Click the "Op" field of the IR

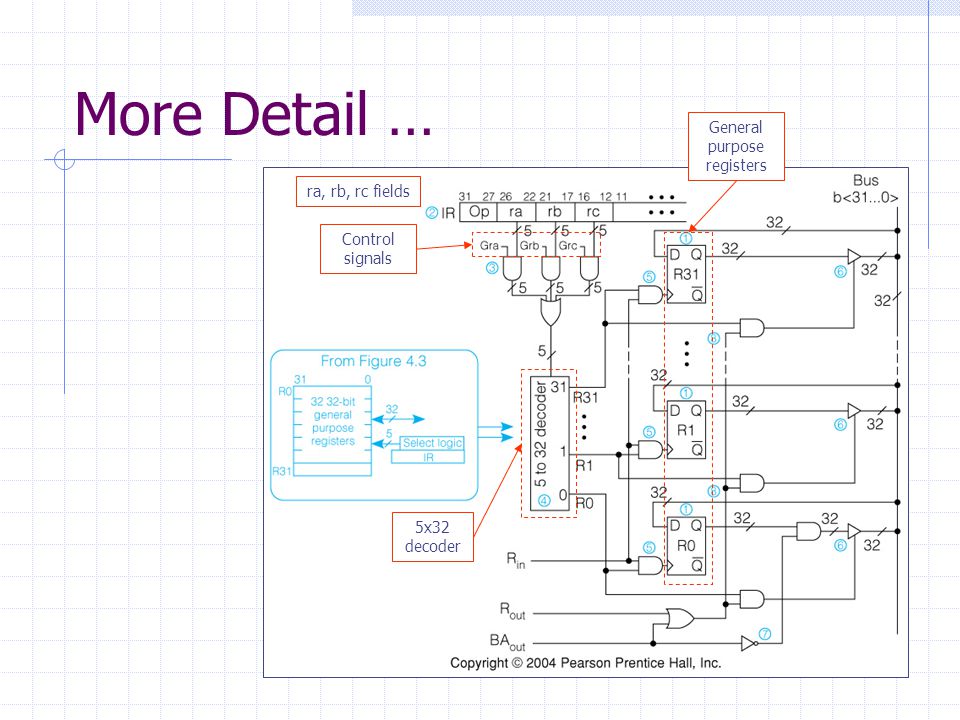(x=478, y=212)
